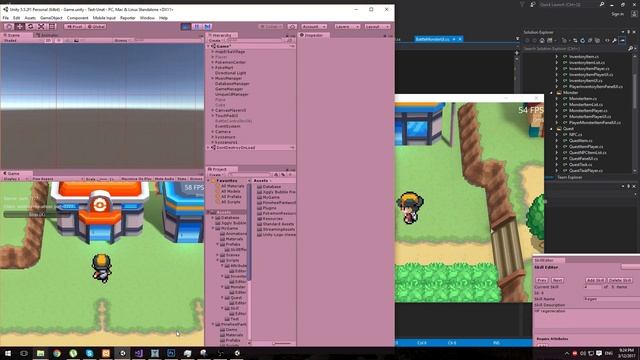This screenshot has height=360, width=640.
Task: Click the Unity Step frame button
Action: 207,27
